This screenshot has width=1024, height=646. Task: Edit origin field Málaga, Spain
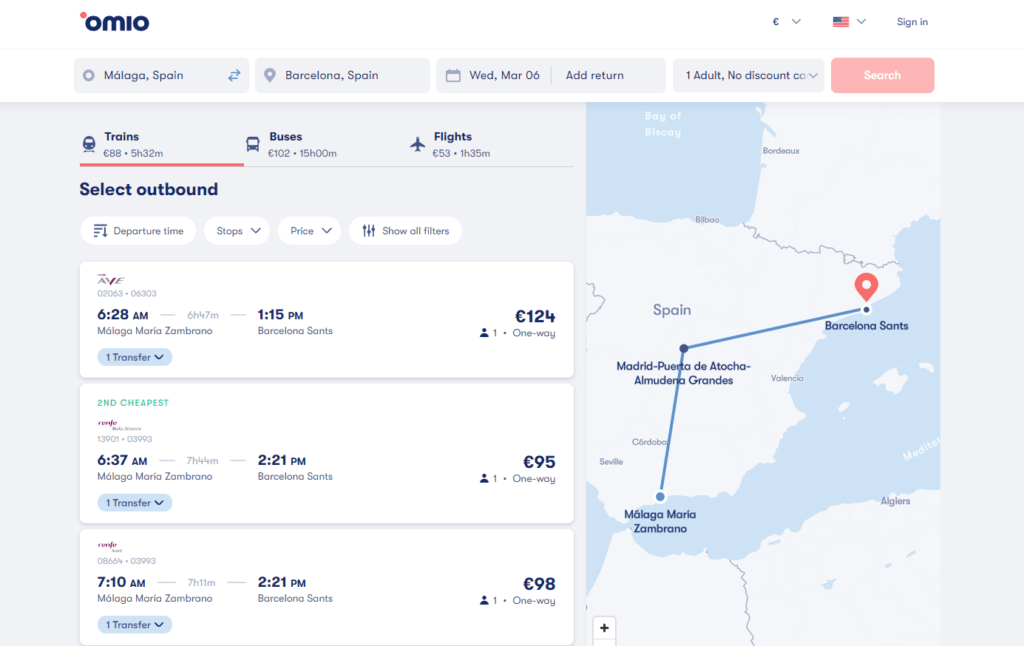pyautogui.click(x=161, y=75)
